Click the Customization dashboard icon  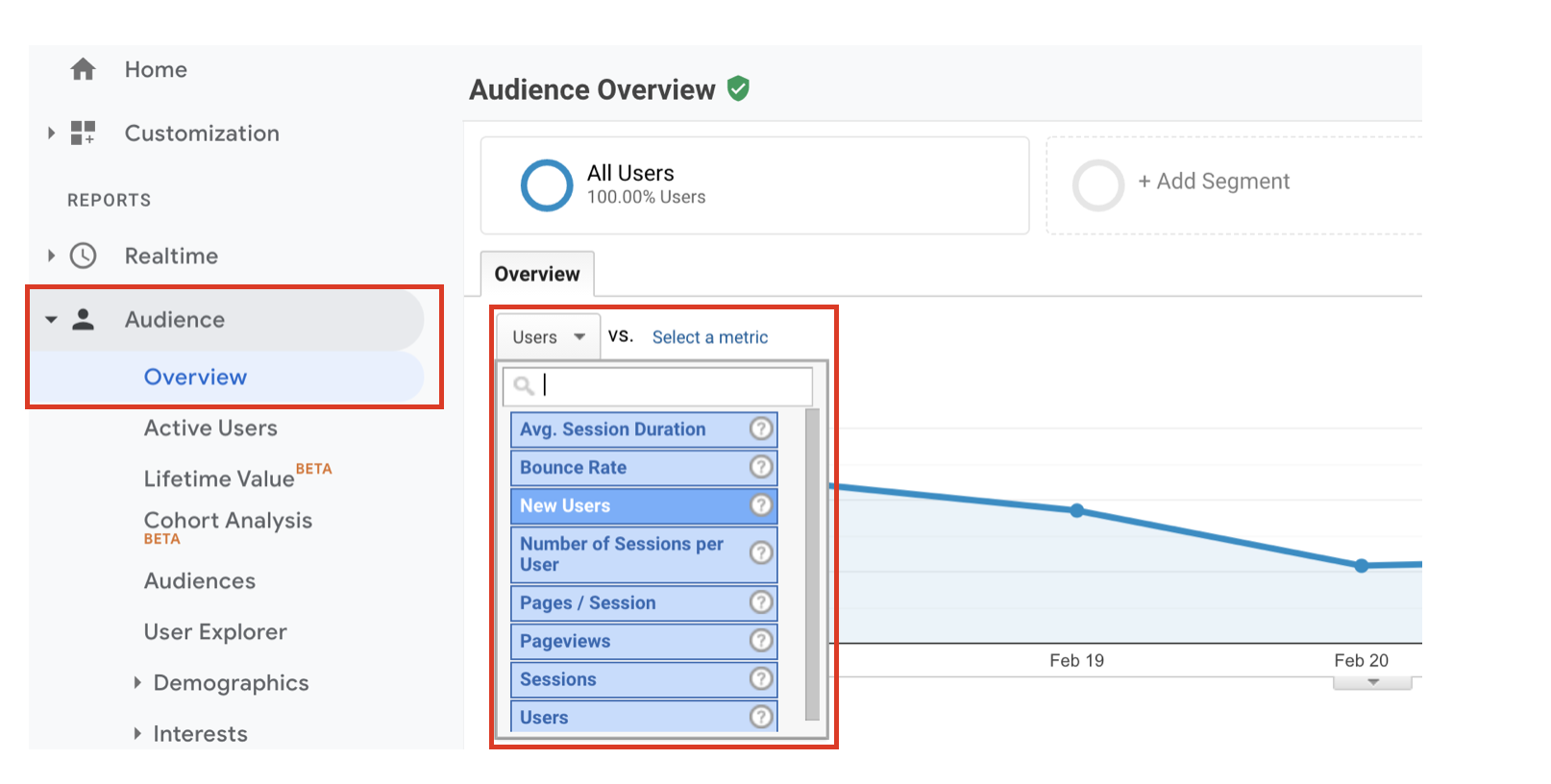[x=84, y=133]
